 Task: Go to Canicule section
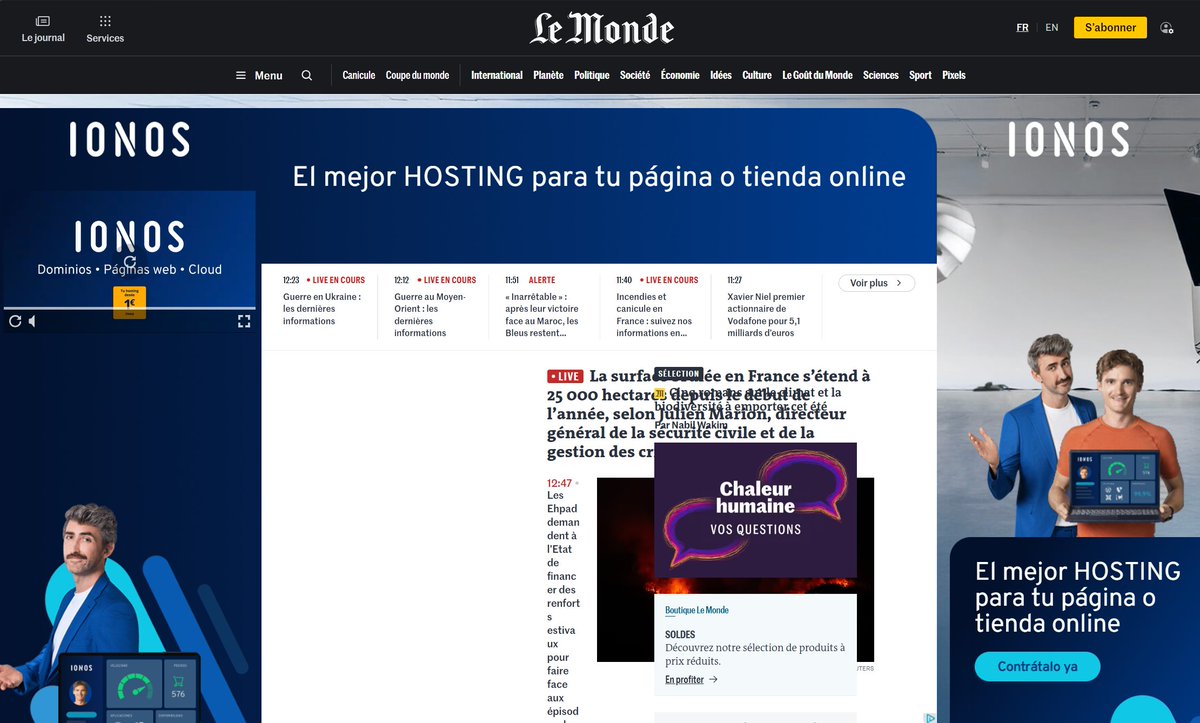359,75
